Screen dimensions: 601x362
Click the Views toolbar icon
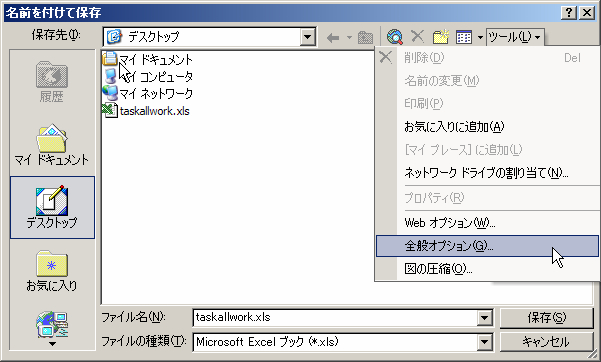464,37
